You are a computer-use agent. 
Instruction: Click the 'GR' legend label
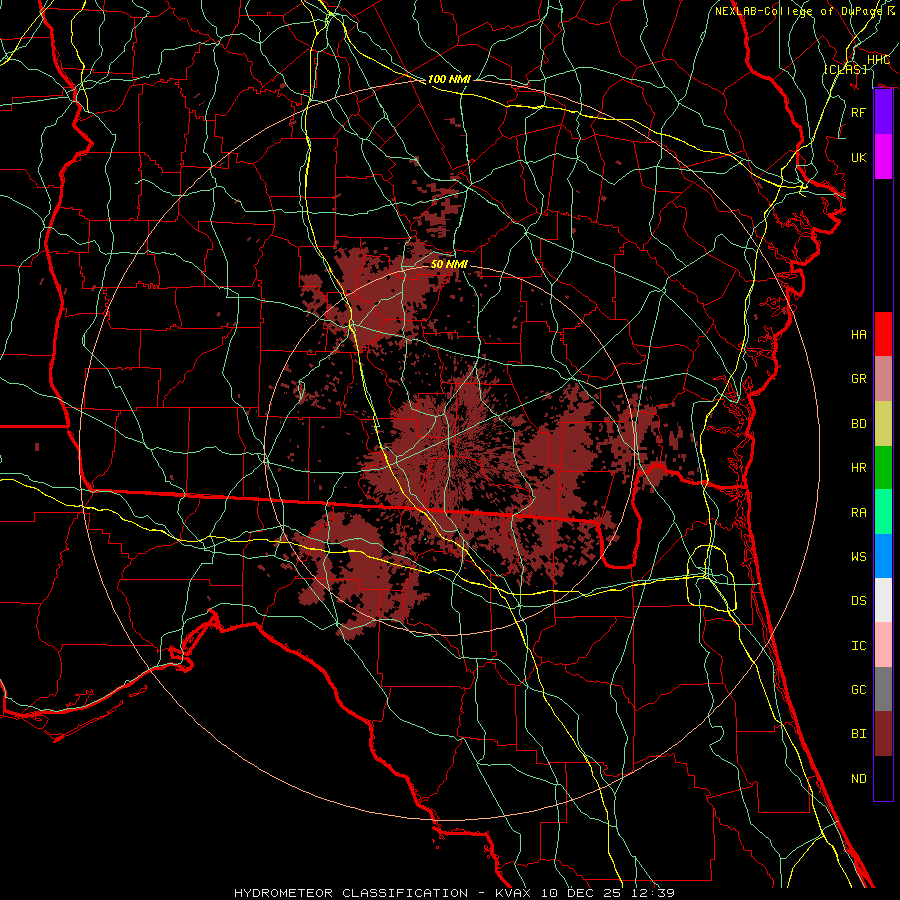[x=859, y=379]
